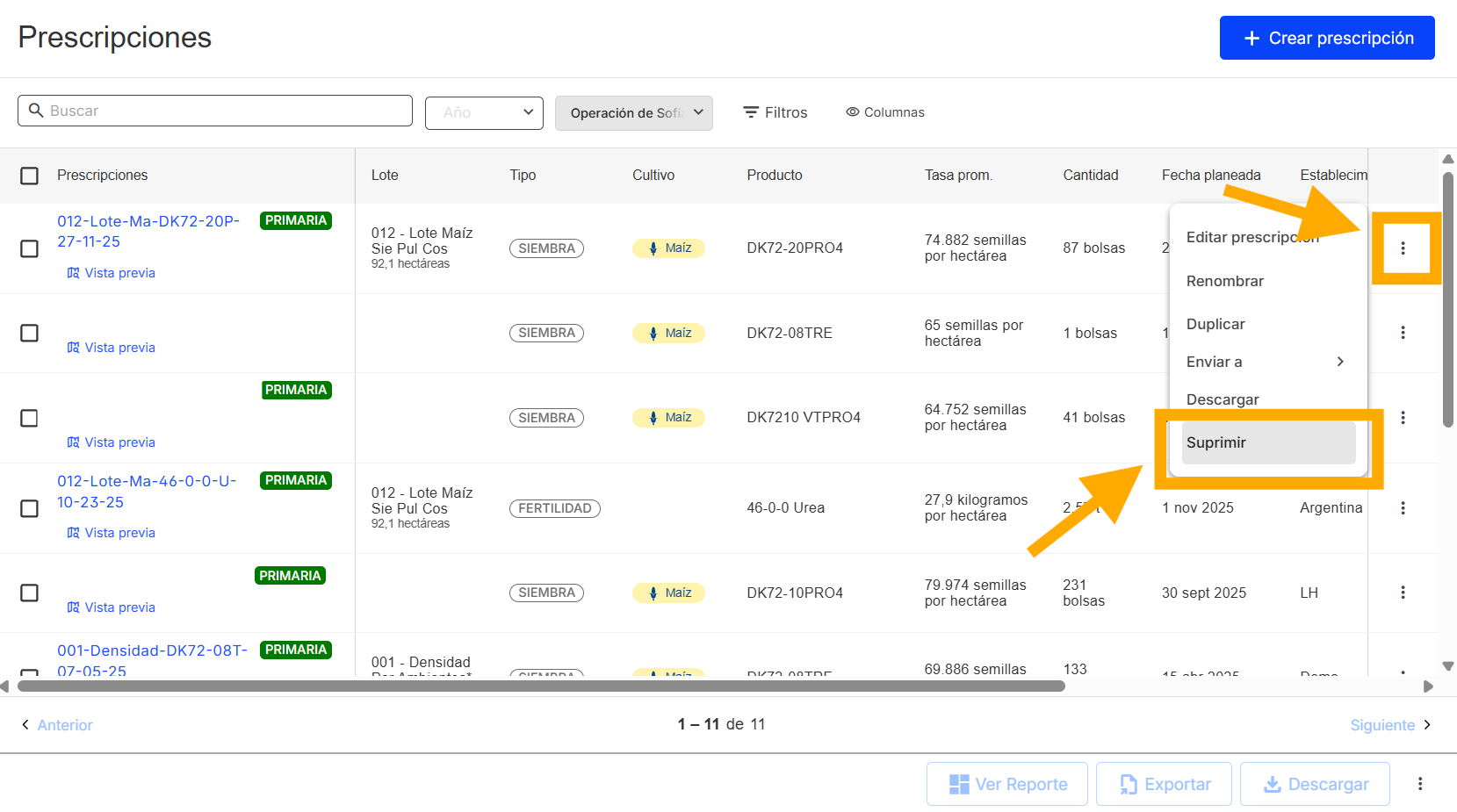Expand the Enviar a submenu
This screenshot has width=1457, height=812.
pos(1267,362)
